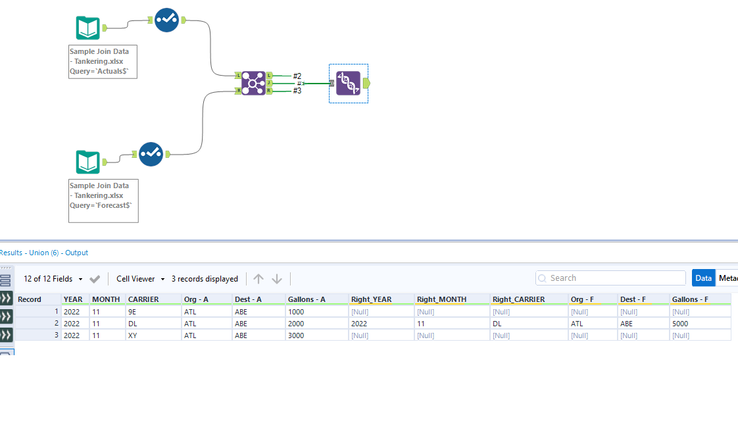738x421 pixels.
Task: Select Gallons - A cell 1000
Action: [x=317, y=312]
